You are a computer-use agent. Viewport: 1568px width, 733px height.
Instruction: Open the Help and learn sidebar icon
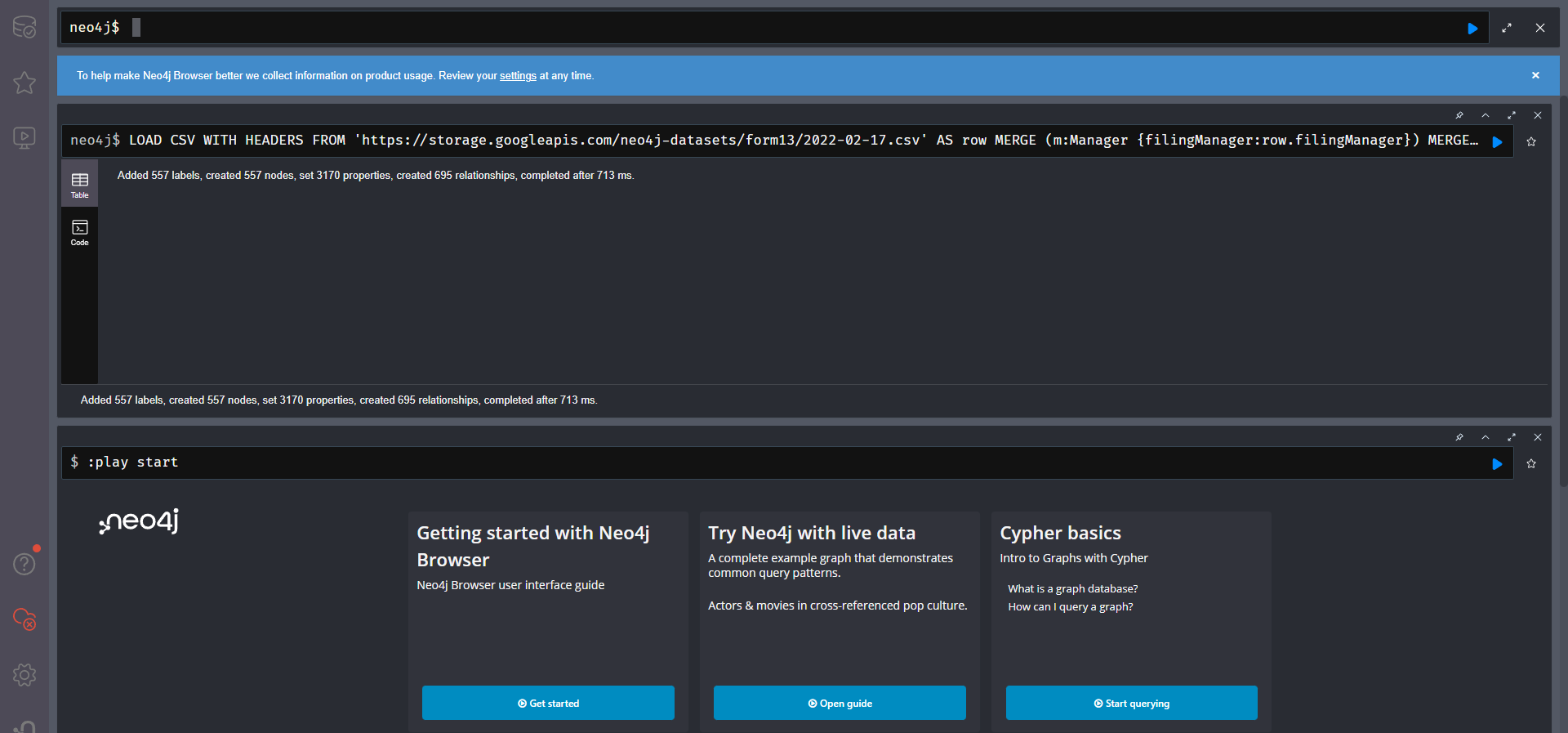[x=24, y=563]
